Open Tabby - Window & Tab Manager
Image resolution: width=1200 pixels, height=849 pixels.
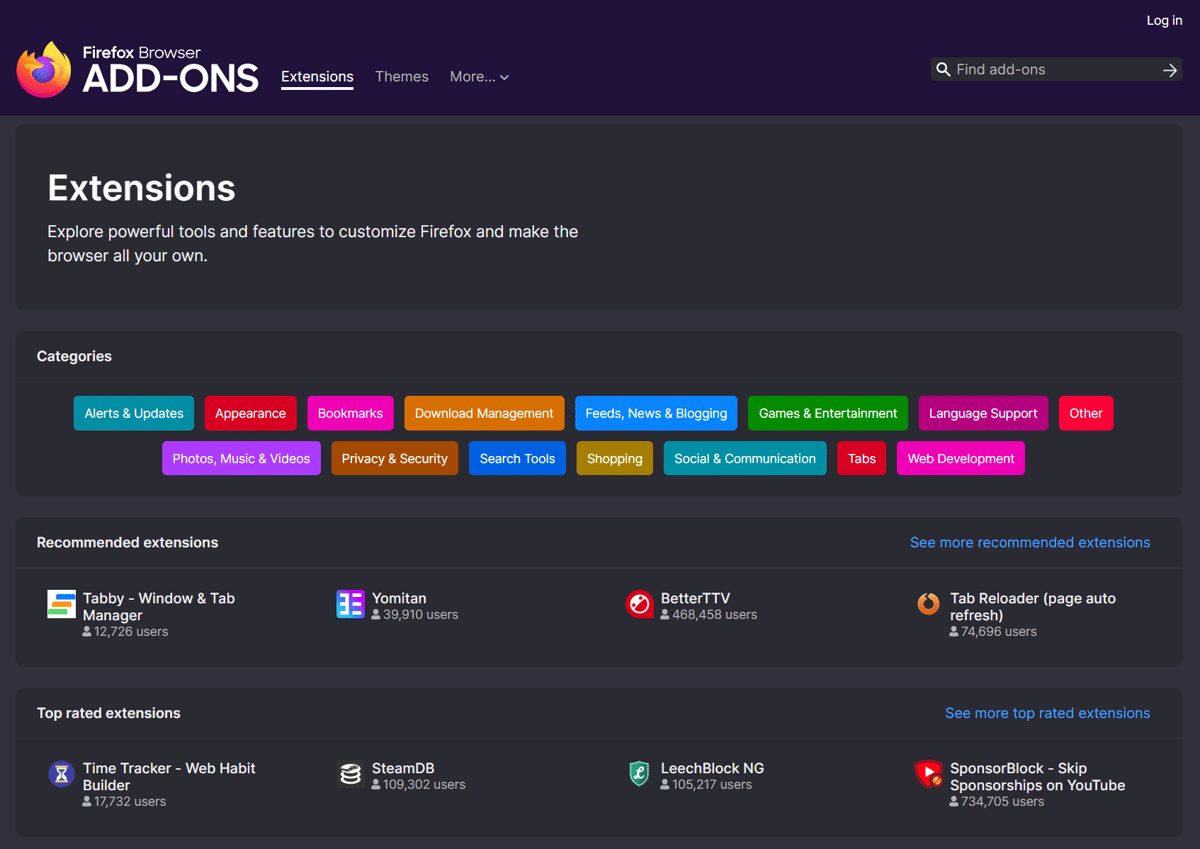[159, 607]
